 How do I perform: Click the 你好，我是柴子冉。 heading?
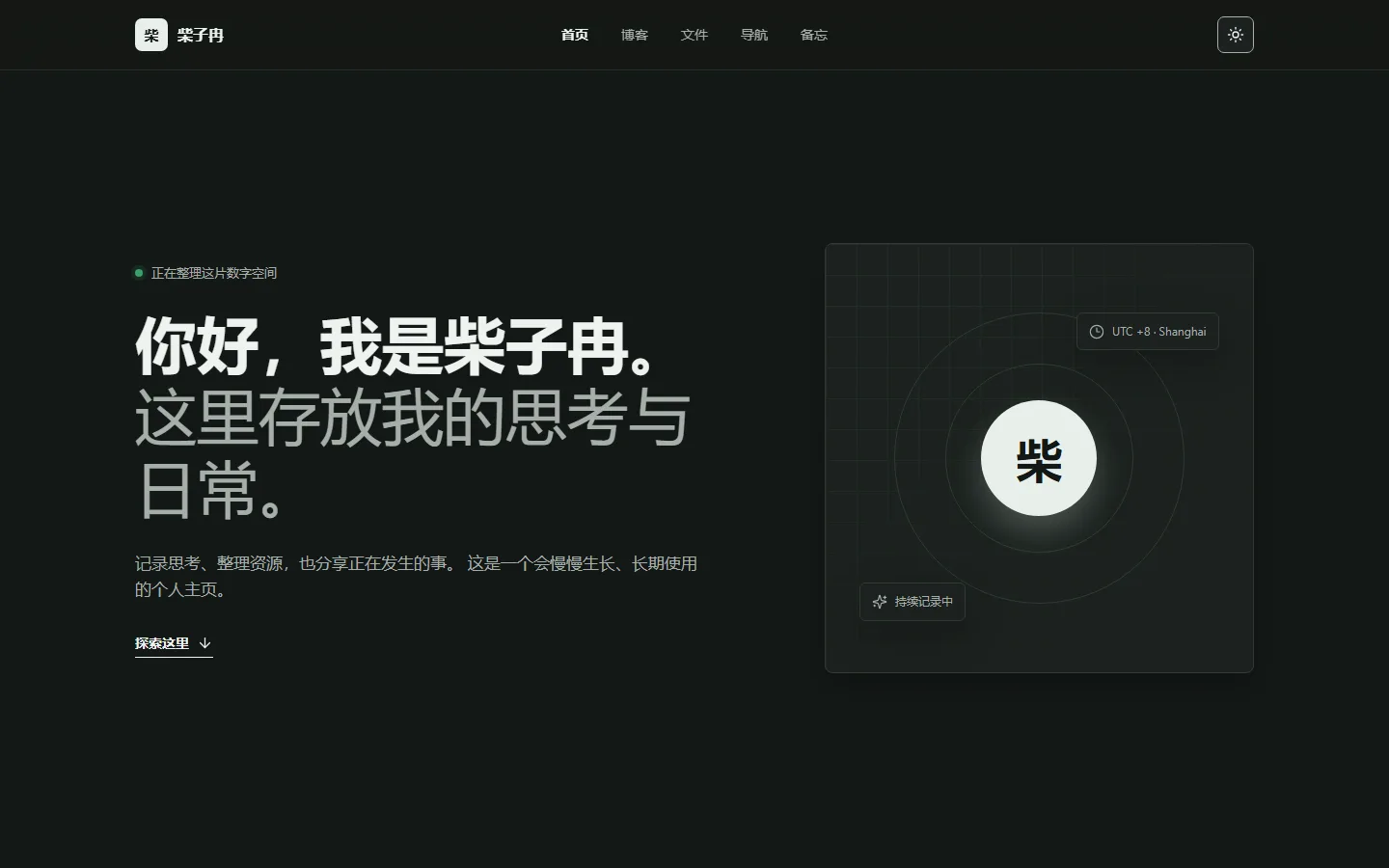[x=399, y=345]
